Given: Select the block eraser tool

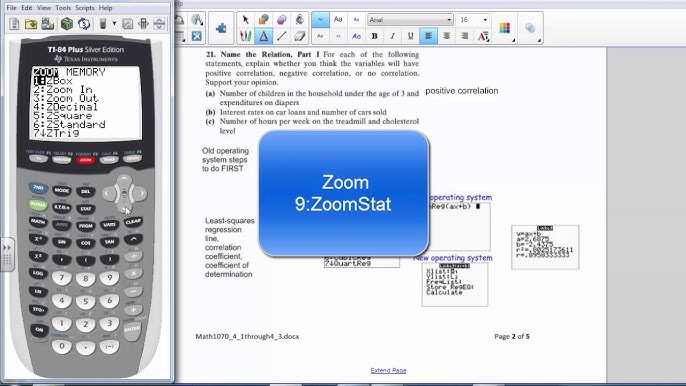Looking at the screenshot, I should click(x=300, y=36).
